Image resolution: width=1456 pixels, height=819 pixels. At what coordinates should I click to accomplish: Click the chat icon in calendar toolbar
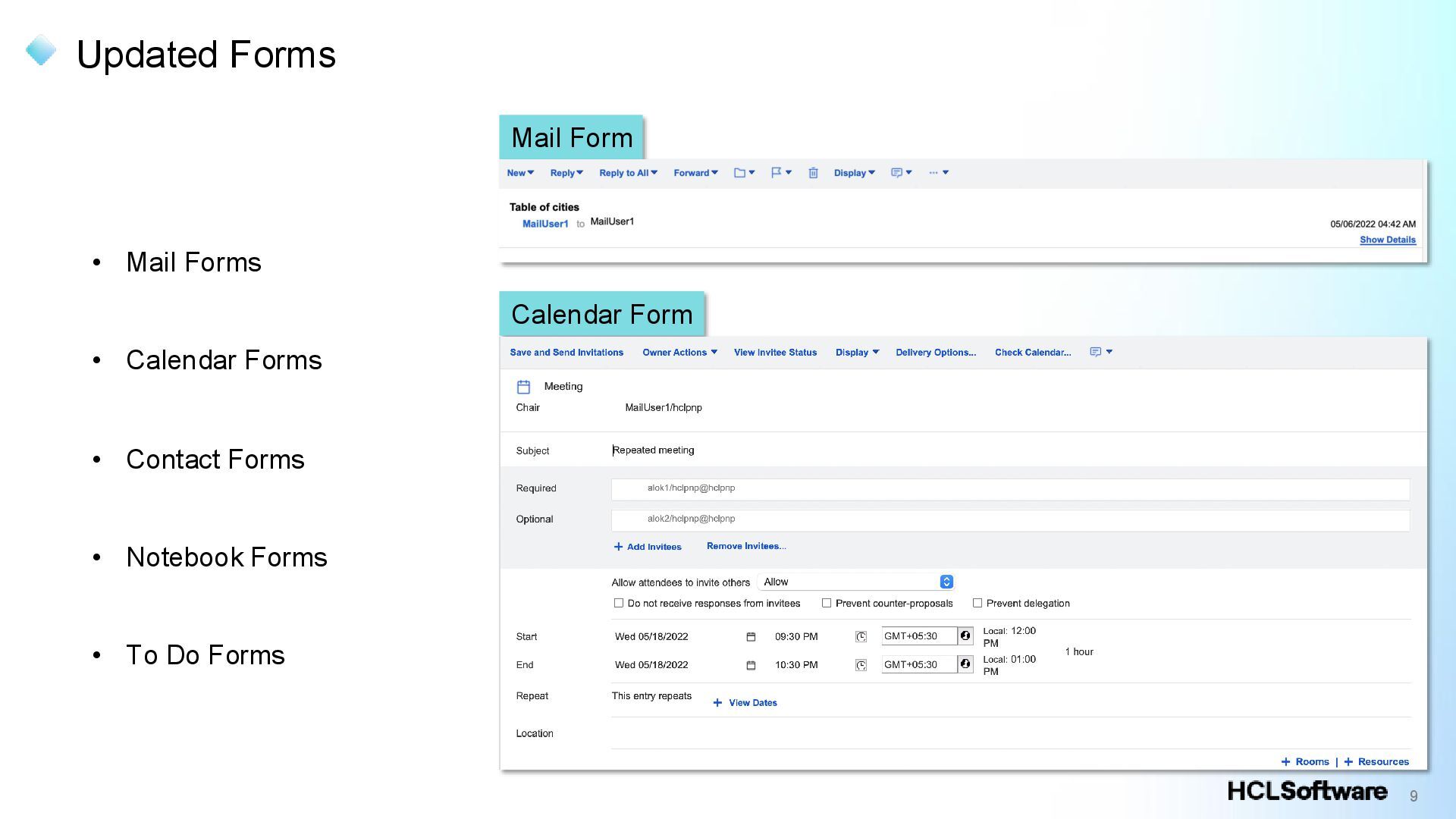coord(1095,352)
